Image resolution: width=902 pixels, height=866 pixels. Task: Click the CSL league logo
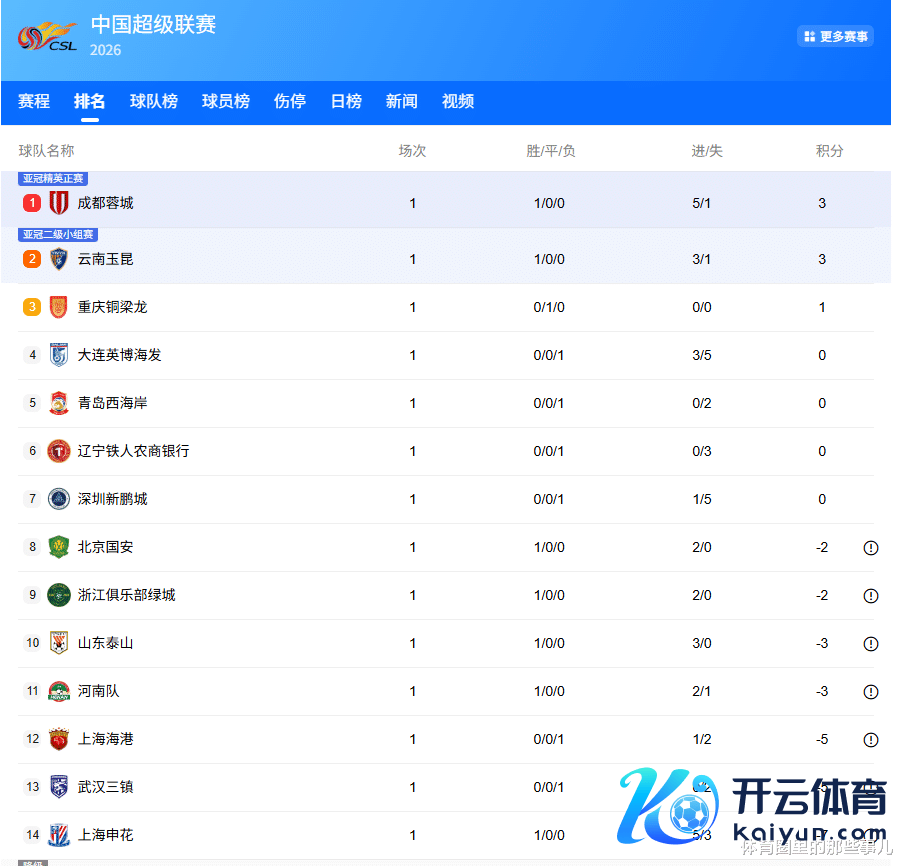tap(47, 38)
